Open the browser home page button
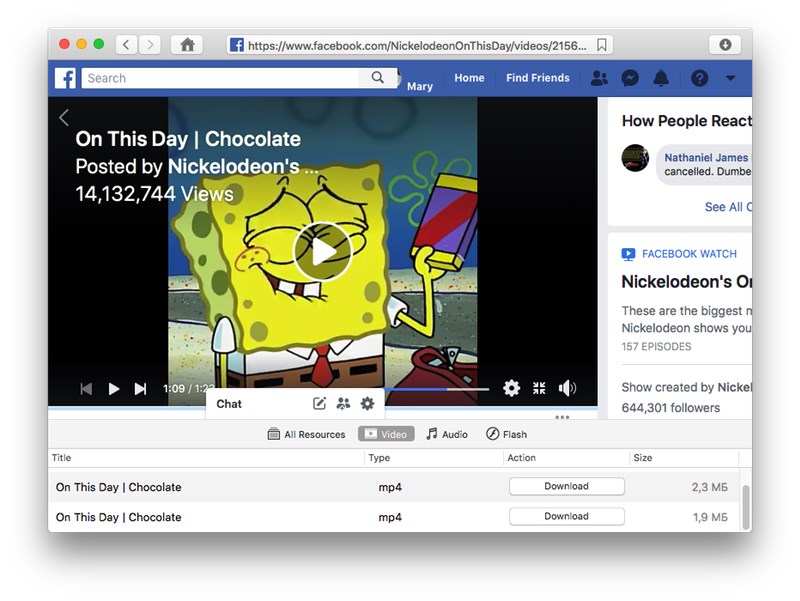Screen dimensions: 800x601 coord(187,45)
